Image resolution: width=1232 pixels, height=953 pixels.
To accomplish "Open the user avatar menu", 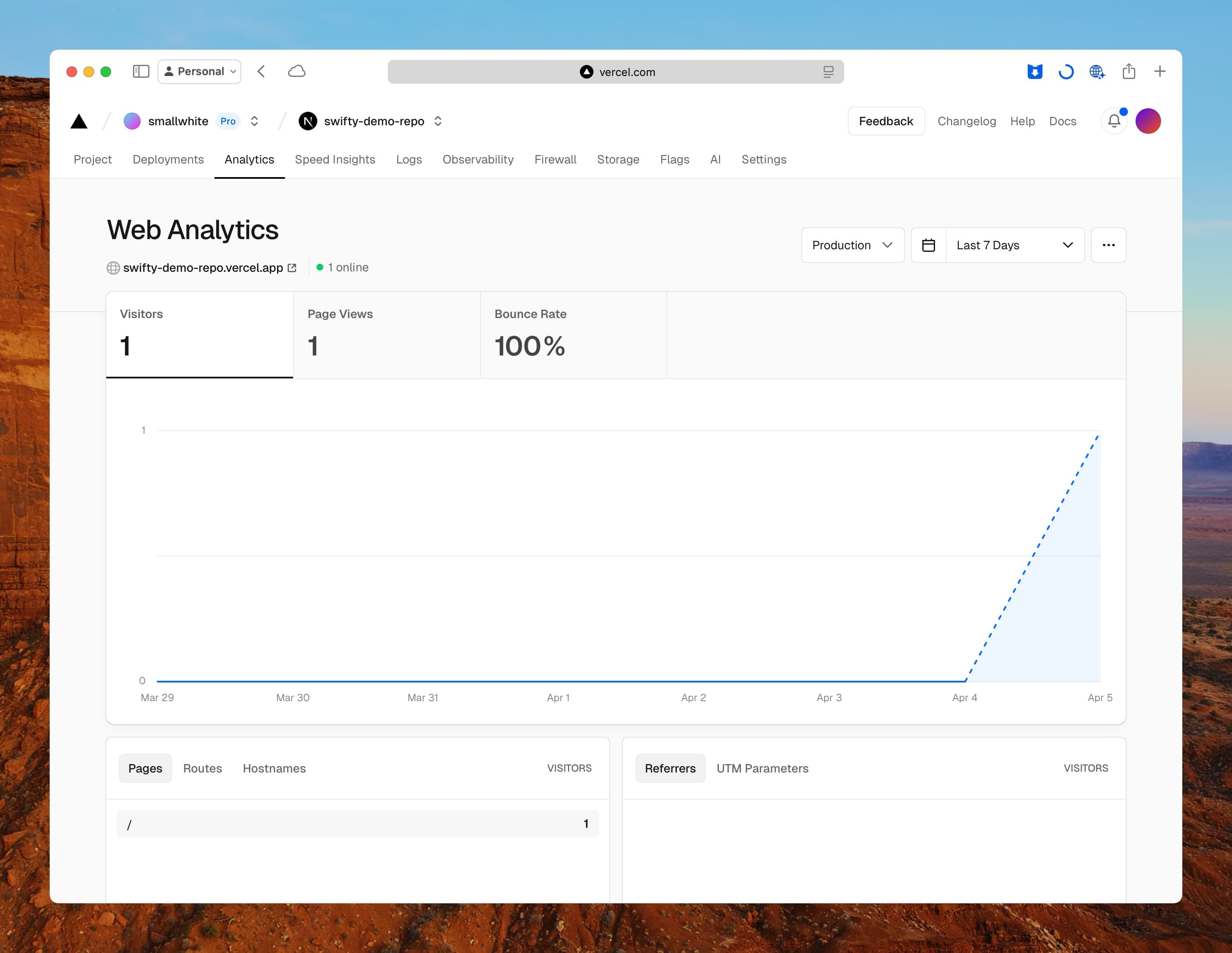I will click(1148, 121).
